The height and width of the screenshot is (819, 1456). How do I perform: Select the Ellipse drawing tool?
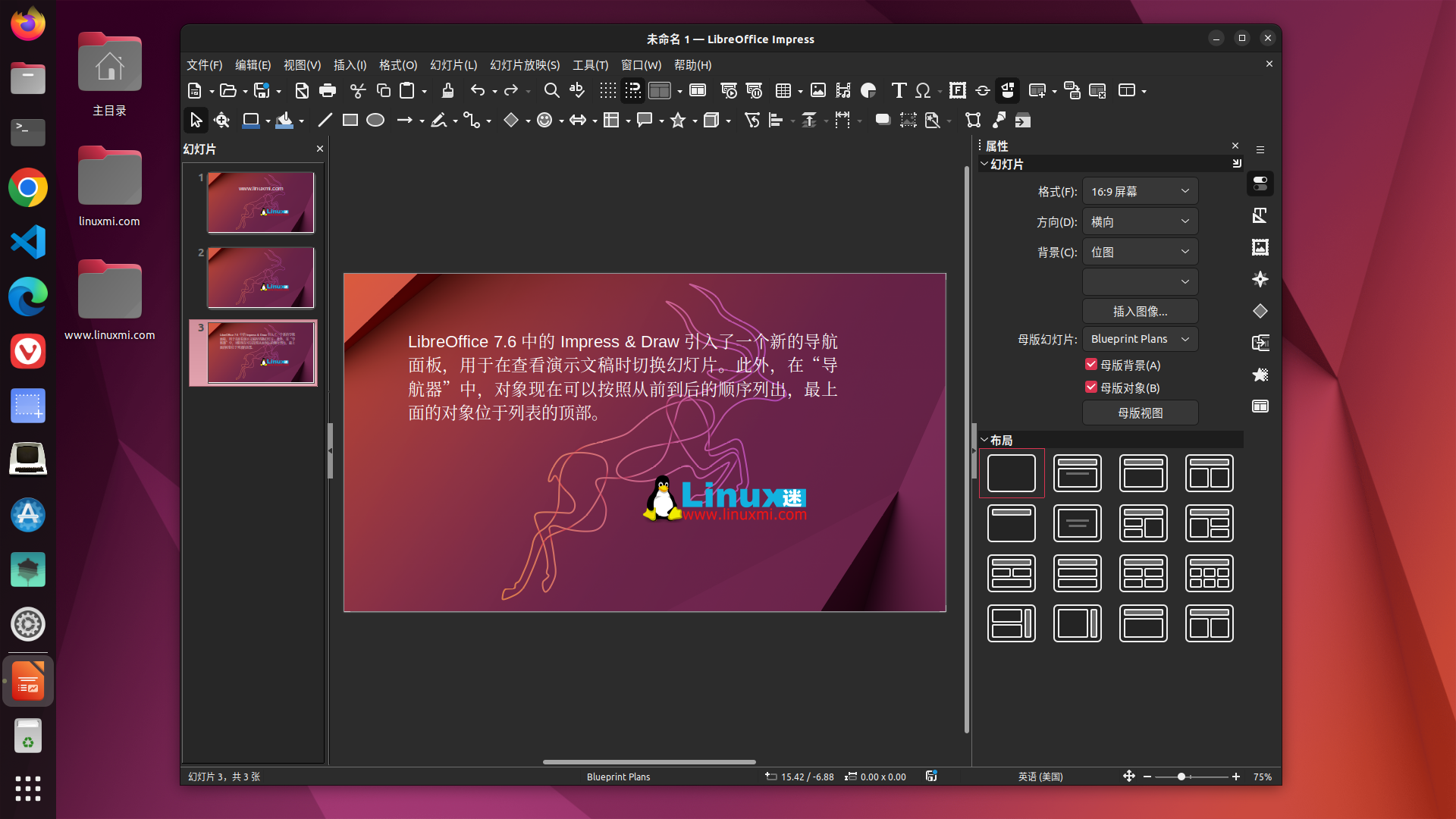click(x=375, y=120)
